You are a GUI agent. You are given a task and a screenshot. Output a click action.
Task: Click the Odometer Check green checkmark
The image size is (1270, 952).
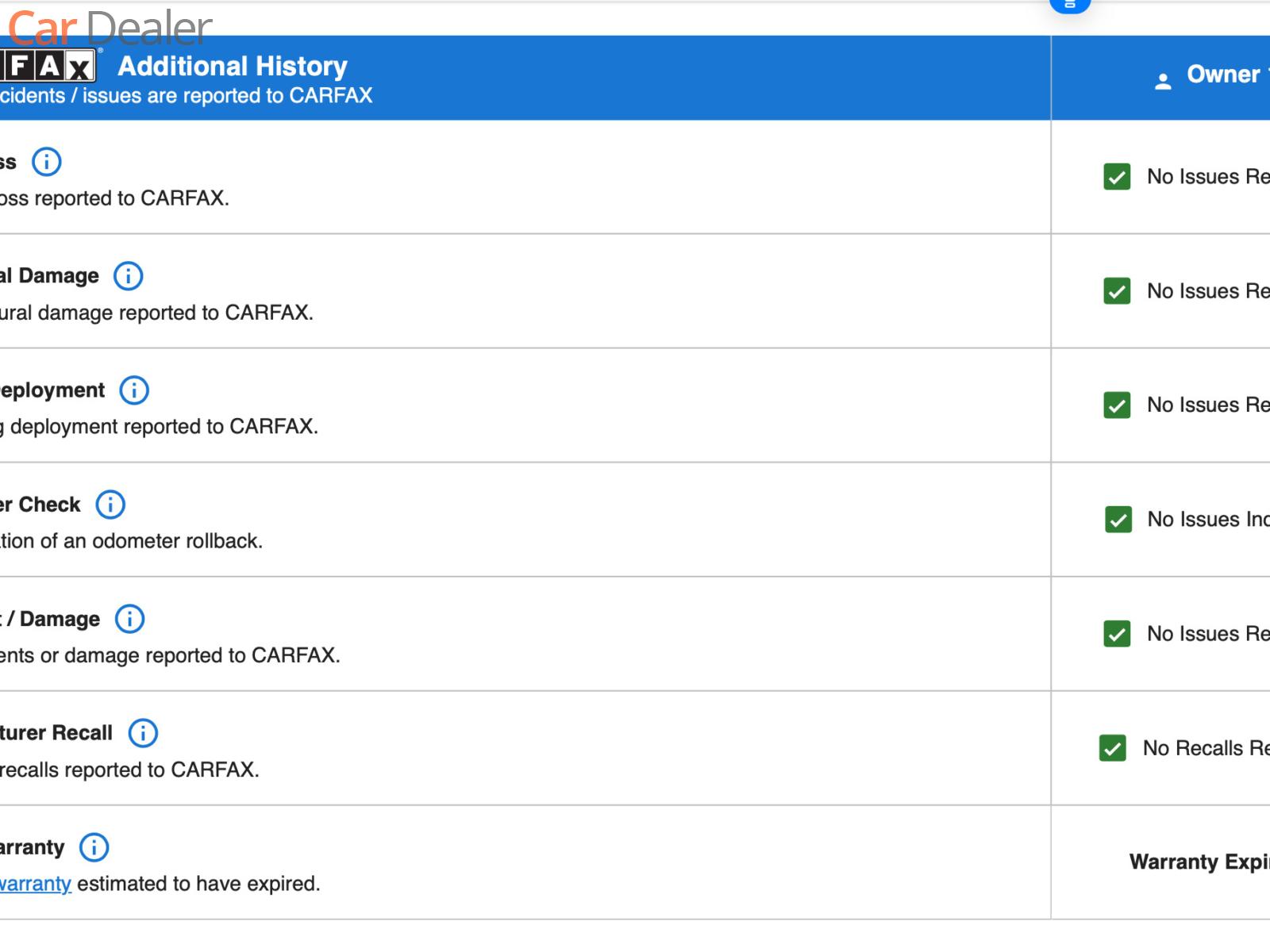1118,520
